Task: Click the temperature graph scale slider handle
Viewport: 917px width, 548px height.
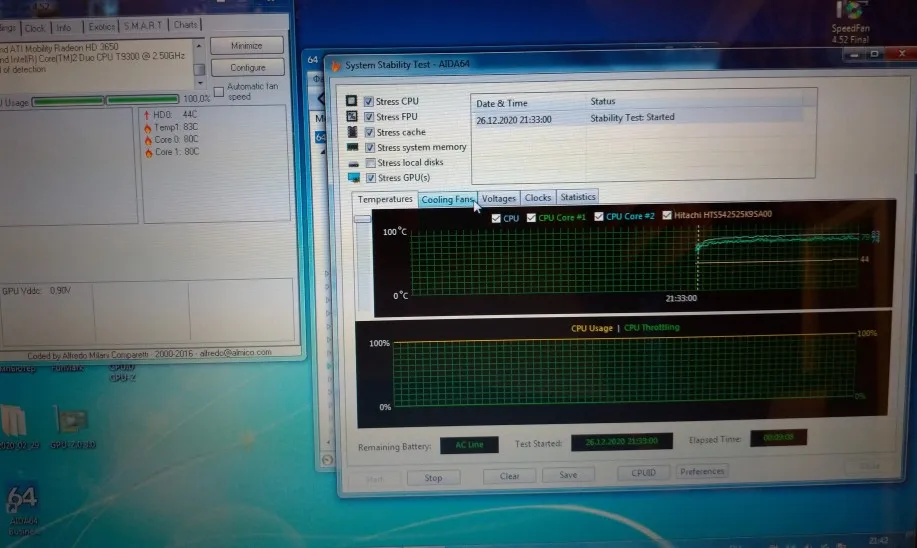Action: pos(363,219)
